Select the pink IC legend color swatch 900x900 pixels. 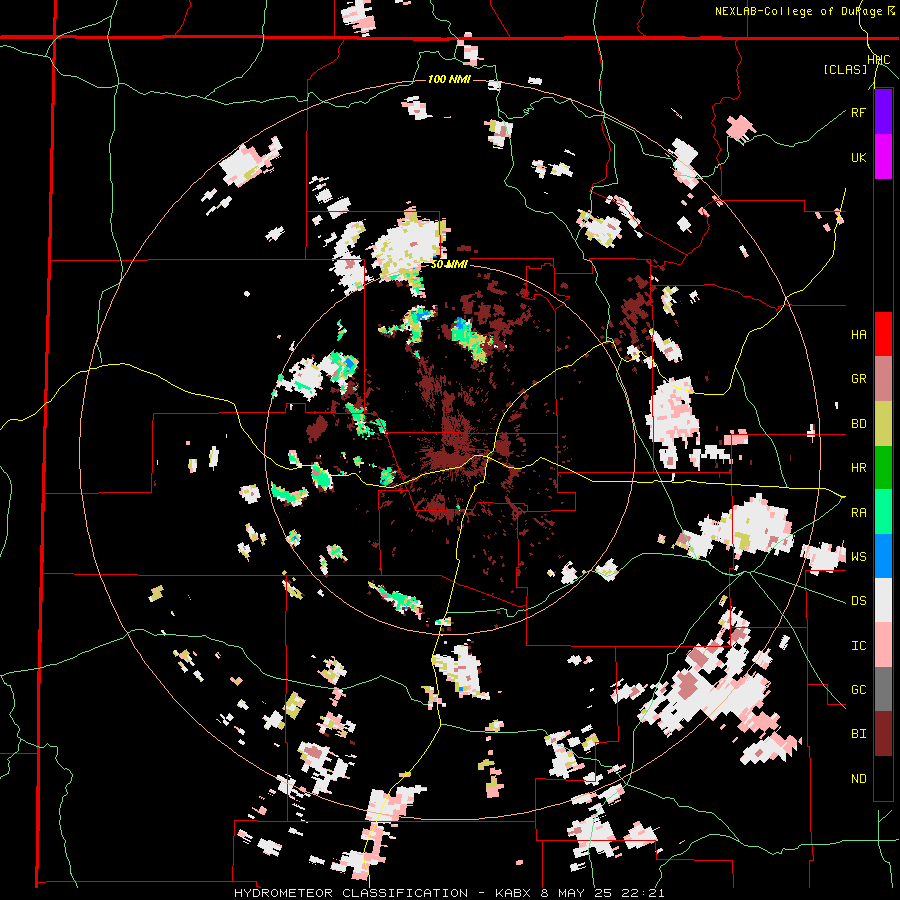click(x=883, y=646)
